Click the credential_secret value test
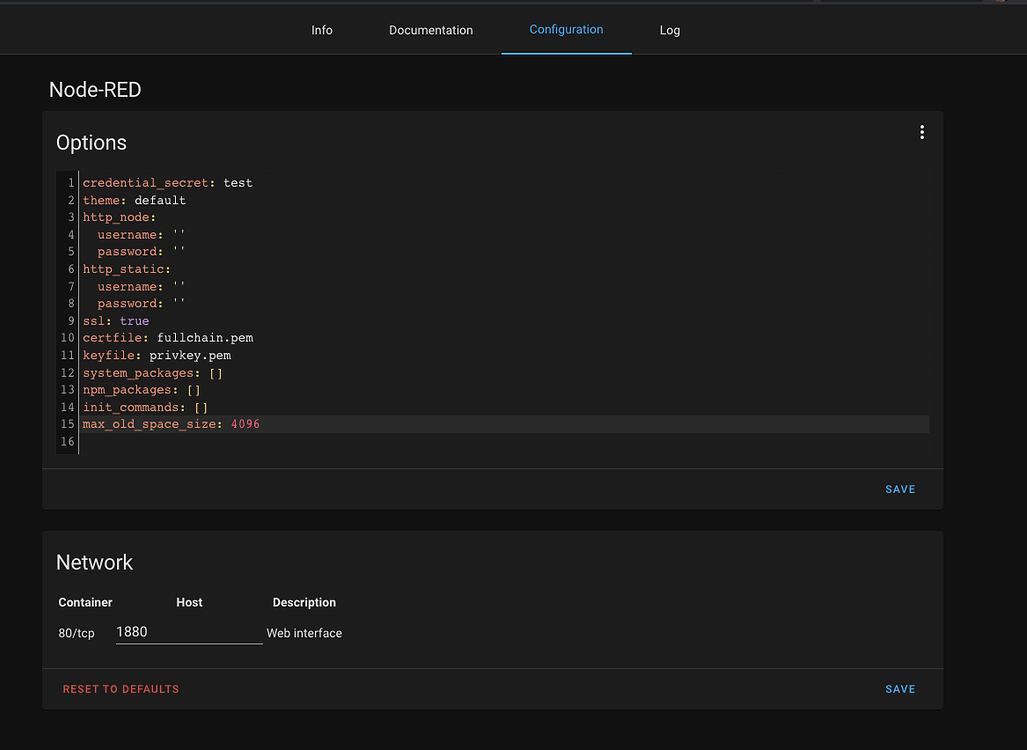 (x=238, y=182)
